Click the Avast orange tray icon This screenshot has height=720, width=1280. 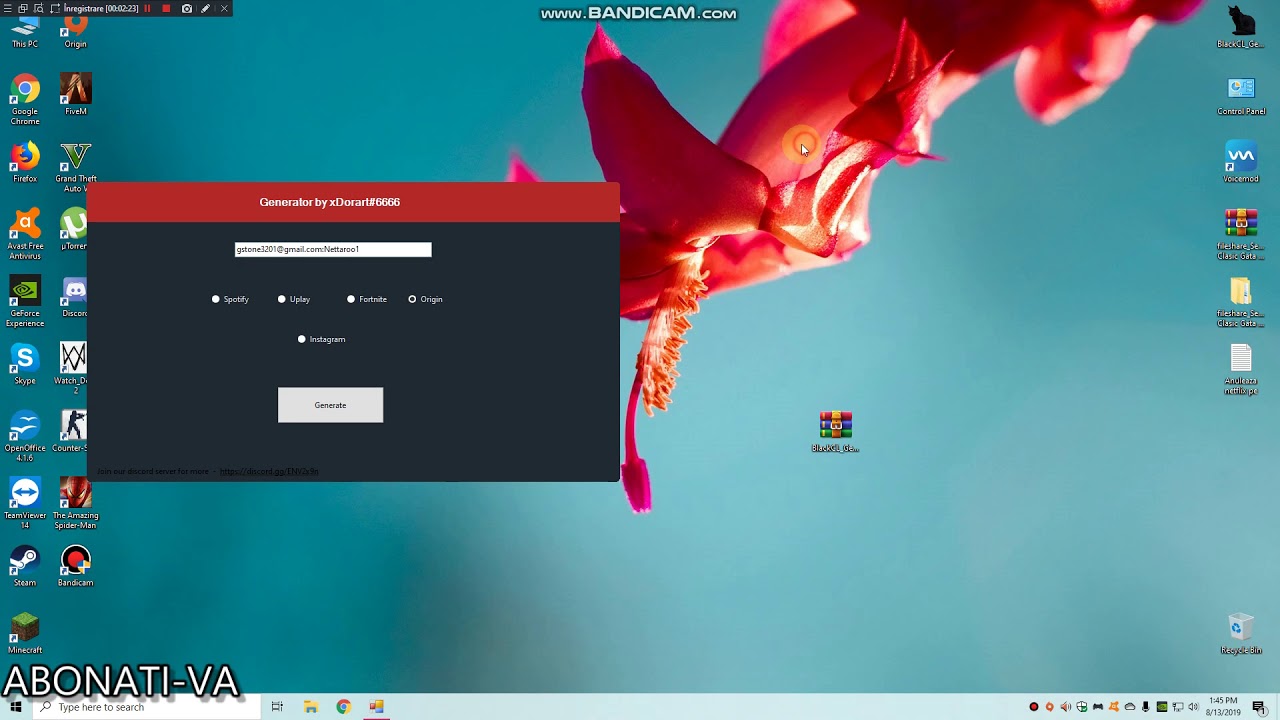1114,707
